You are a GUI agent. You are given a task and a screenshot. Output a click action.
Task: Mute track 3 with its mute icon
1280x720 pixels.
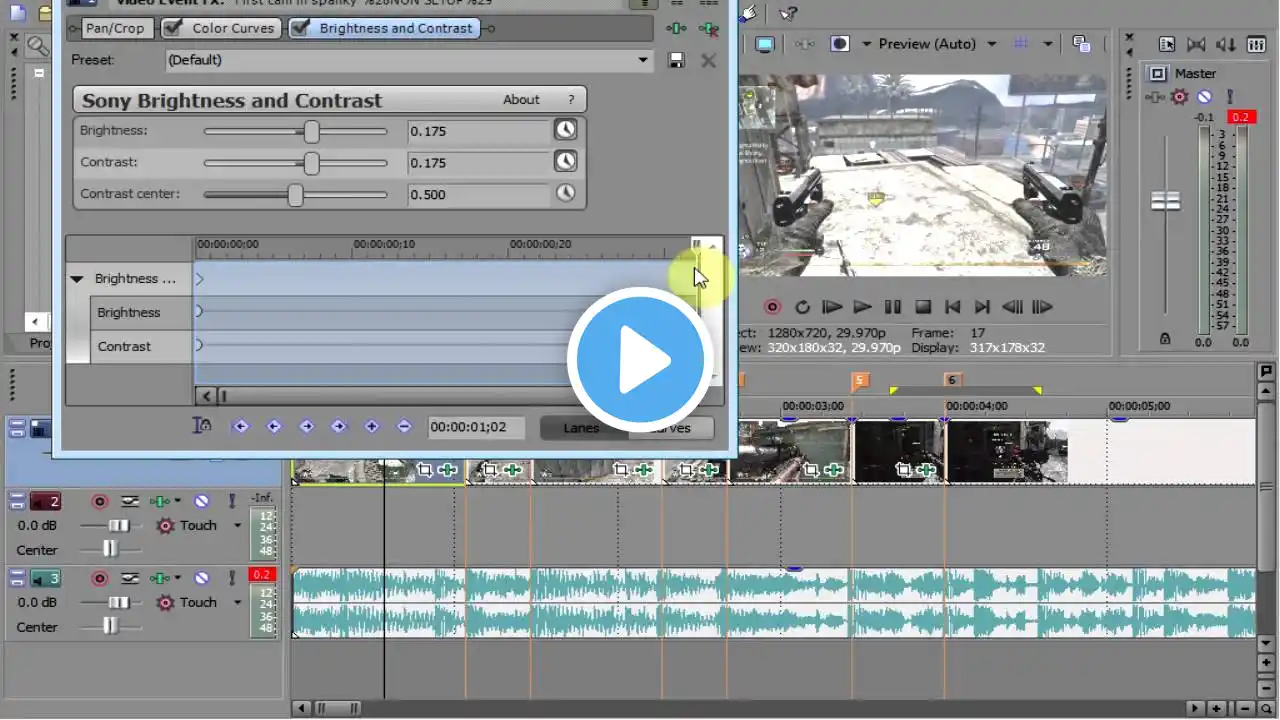click(x=201, y=578)
